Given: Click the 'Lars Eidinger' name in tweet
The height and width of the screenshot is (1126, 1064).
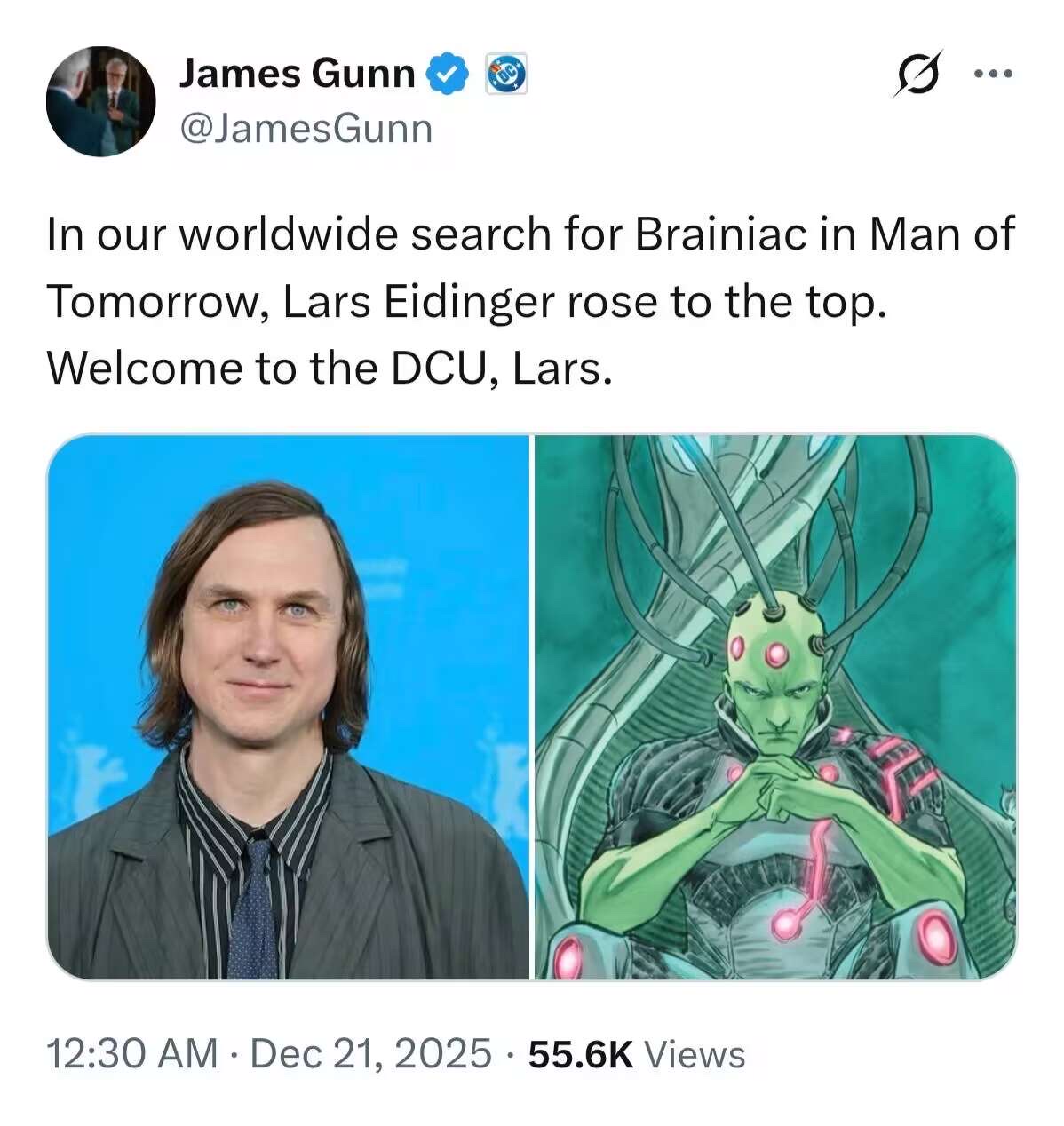Looking at the screenshot, I should (417, 303).
